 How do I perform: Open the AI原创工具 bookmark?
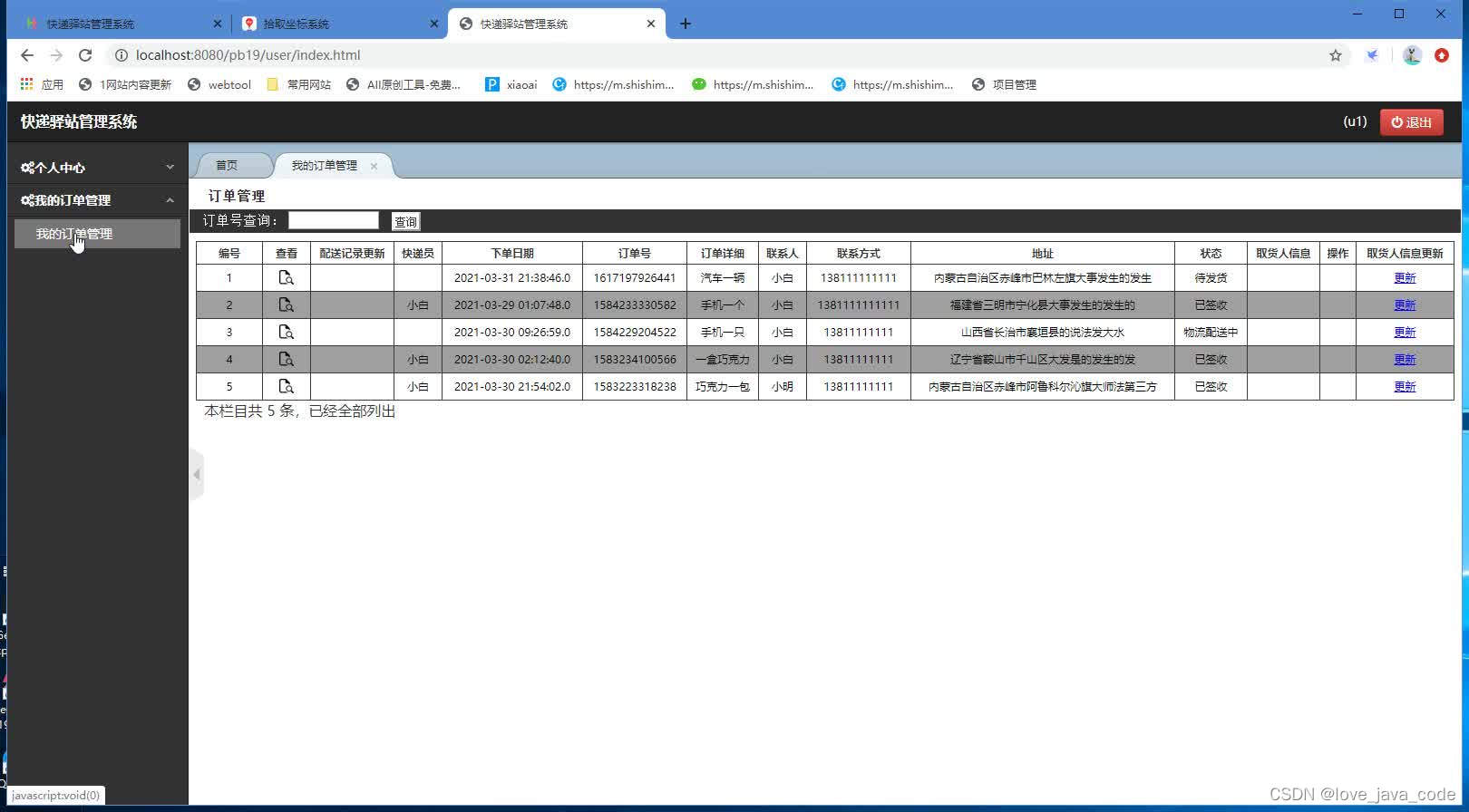pos(404,84)
